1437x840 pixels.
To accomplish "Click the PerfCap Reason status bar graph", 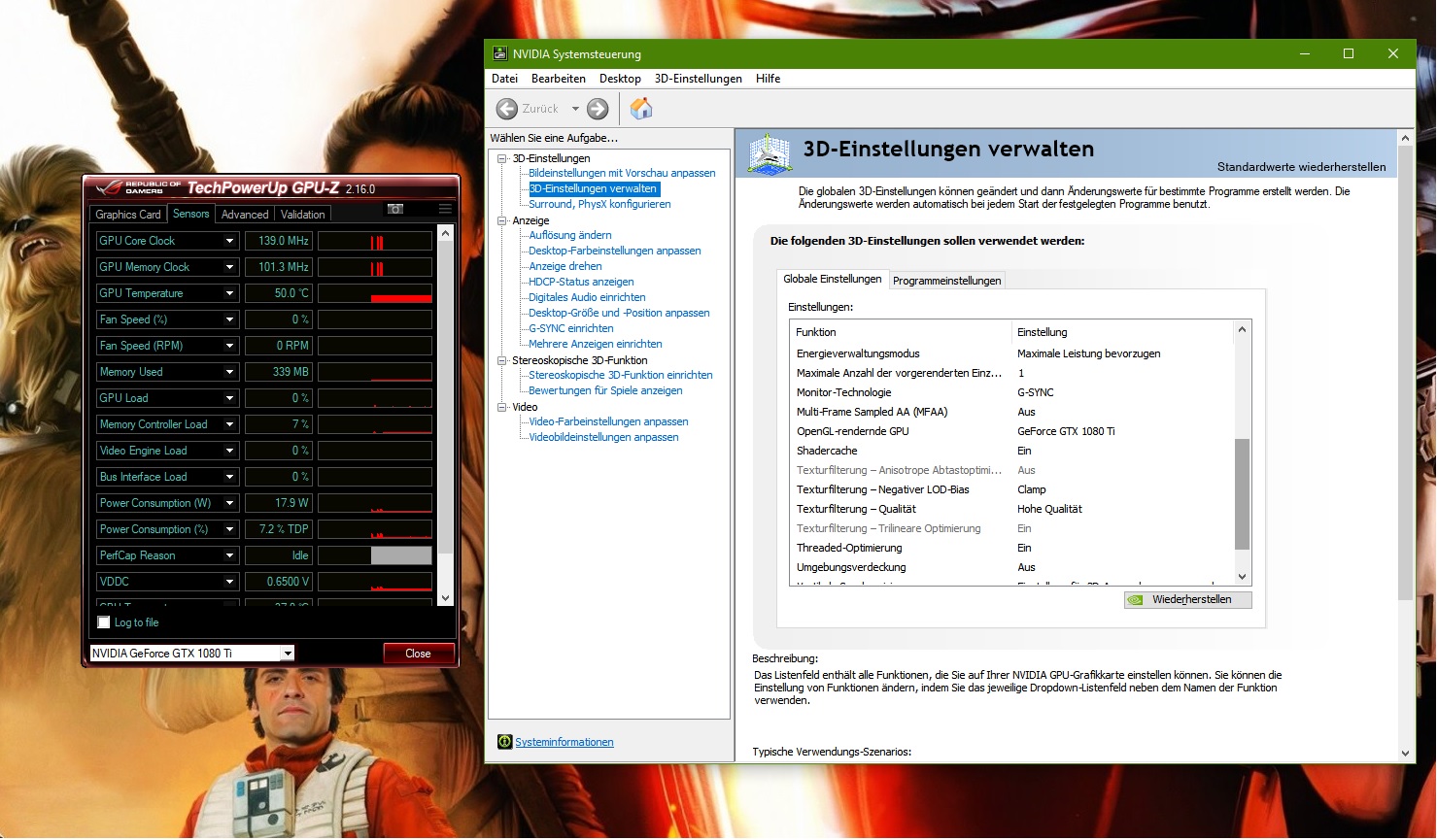I will (x=375, y=555).
